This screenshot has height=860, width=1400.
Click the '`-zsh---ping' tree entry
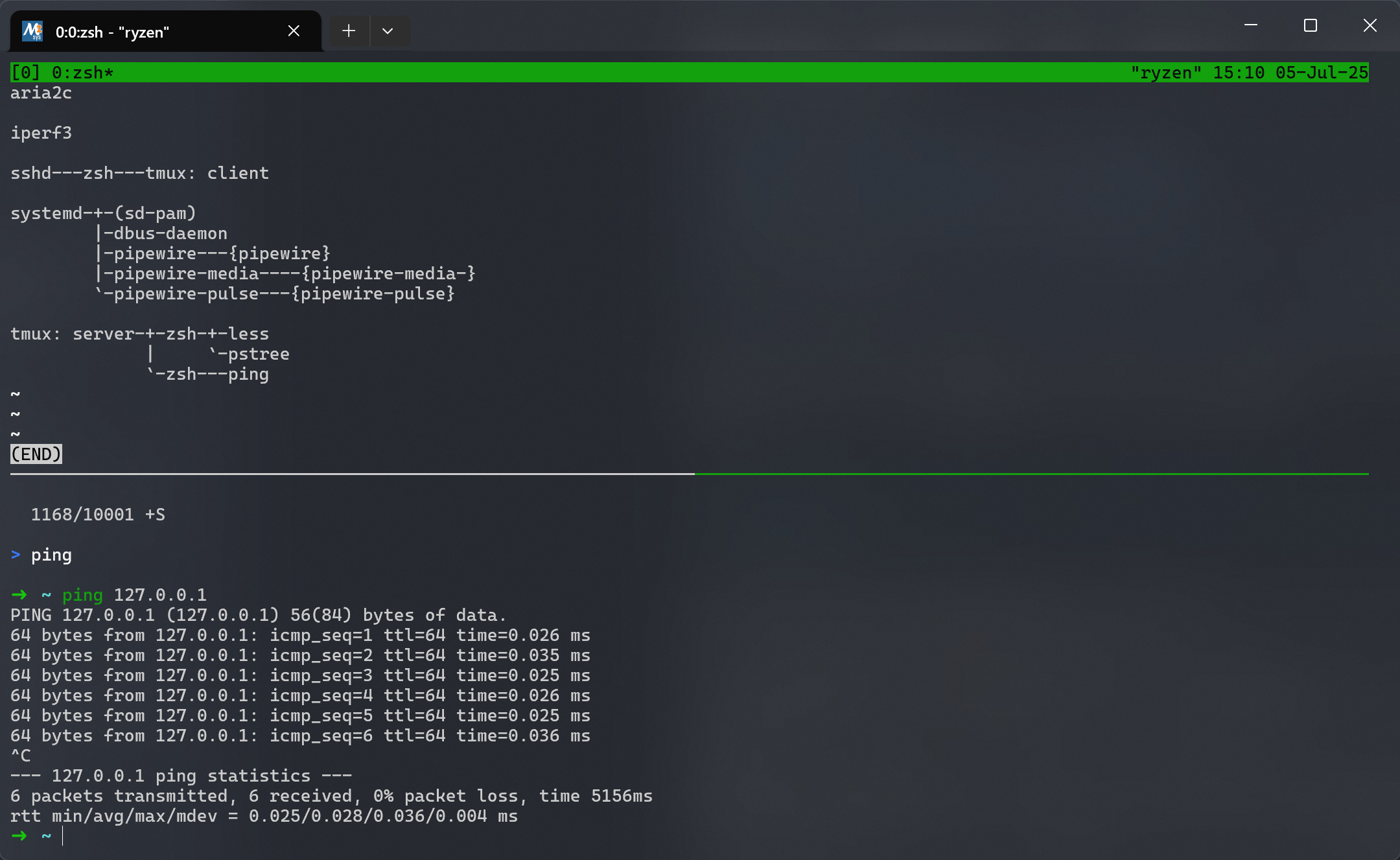[207, 374]
